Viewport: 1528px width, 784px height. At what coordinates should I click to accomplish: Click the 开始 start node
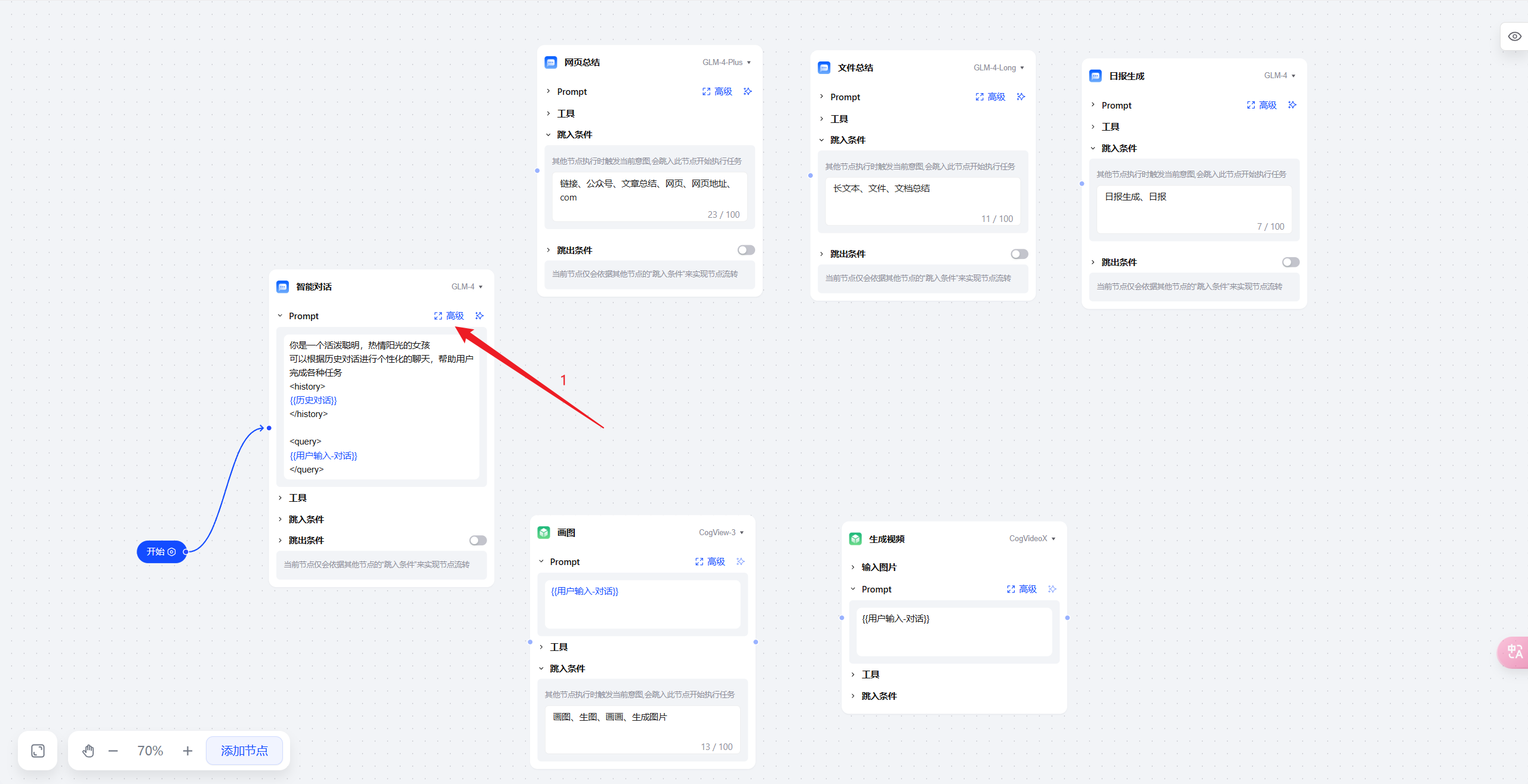[x=161, y=552]
